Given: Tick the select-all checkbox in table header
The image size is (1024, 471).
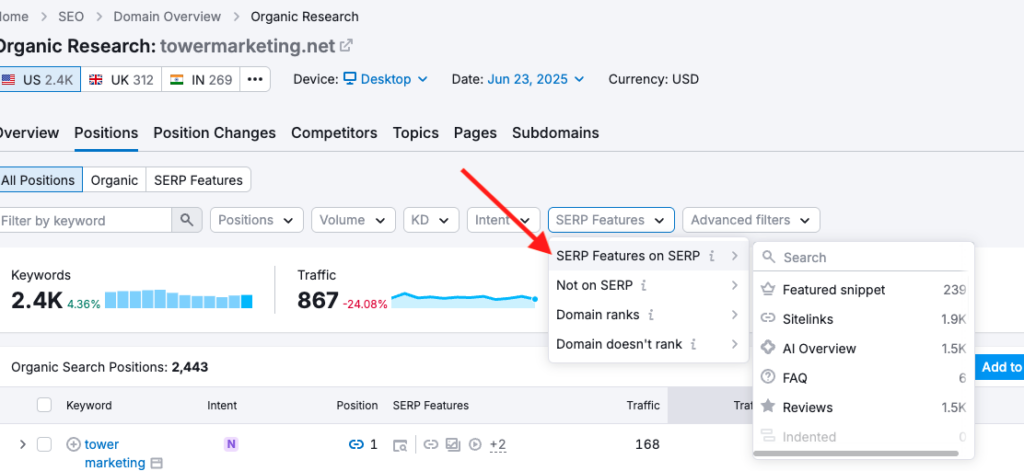Looking at the screenshot, I should [44, 405].
